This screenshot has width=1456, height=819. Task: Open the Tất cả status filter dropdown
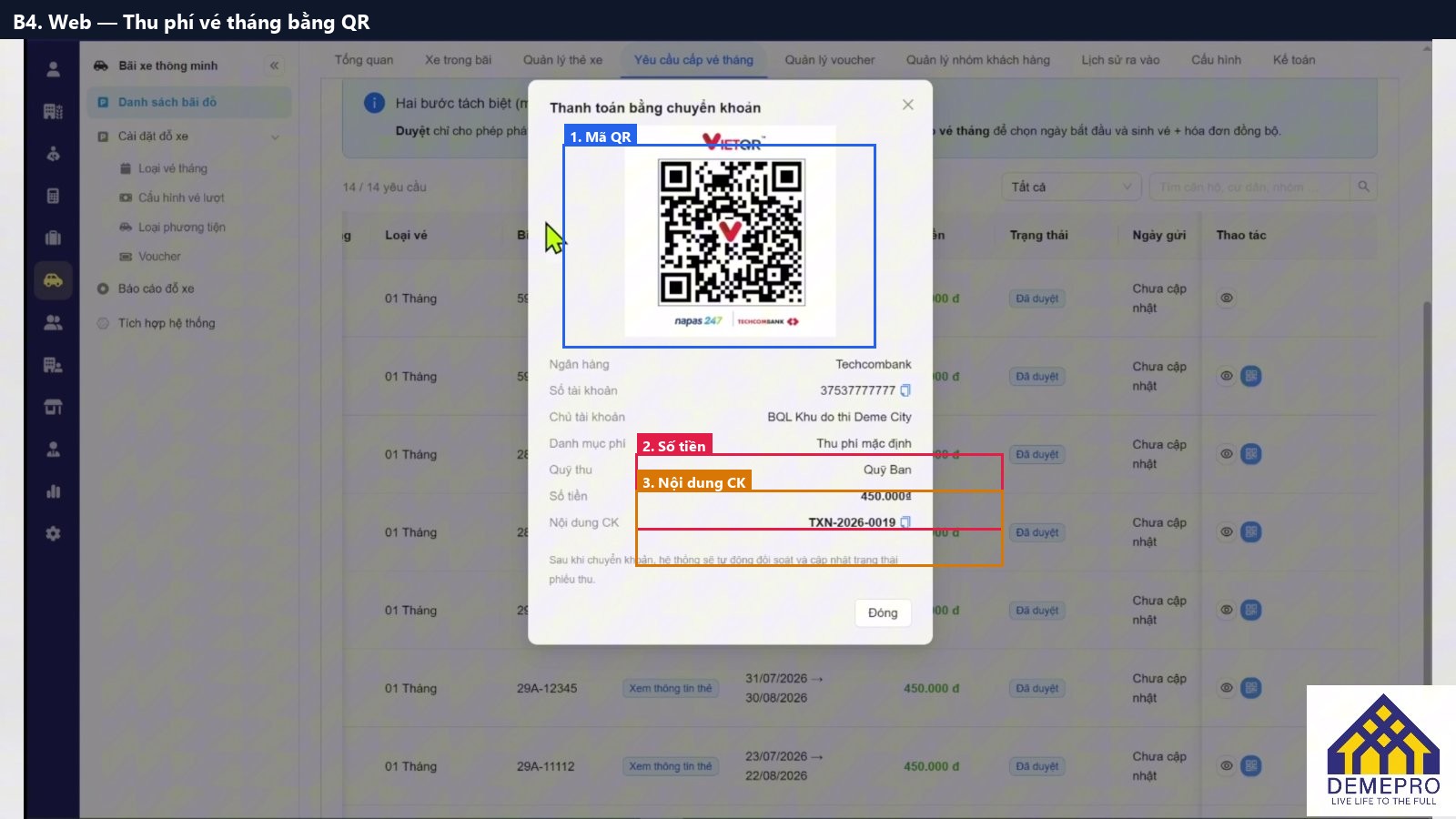click(1071, 187)
